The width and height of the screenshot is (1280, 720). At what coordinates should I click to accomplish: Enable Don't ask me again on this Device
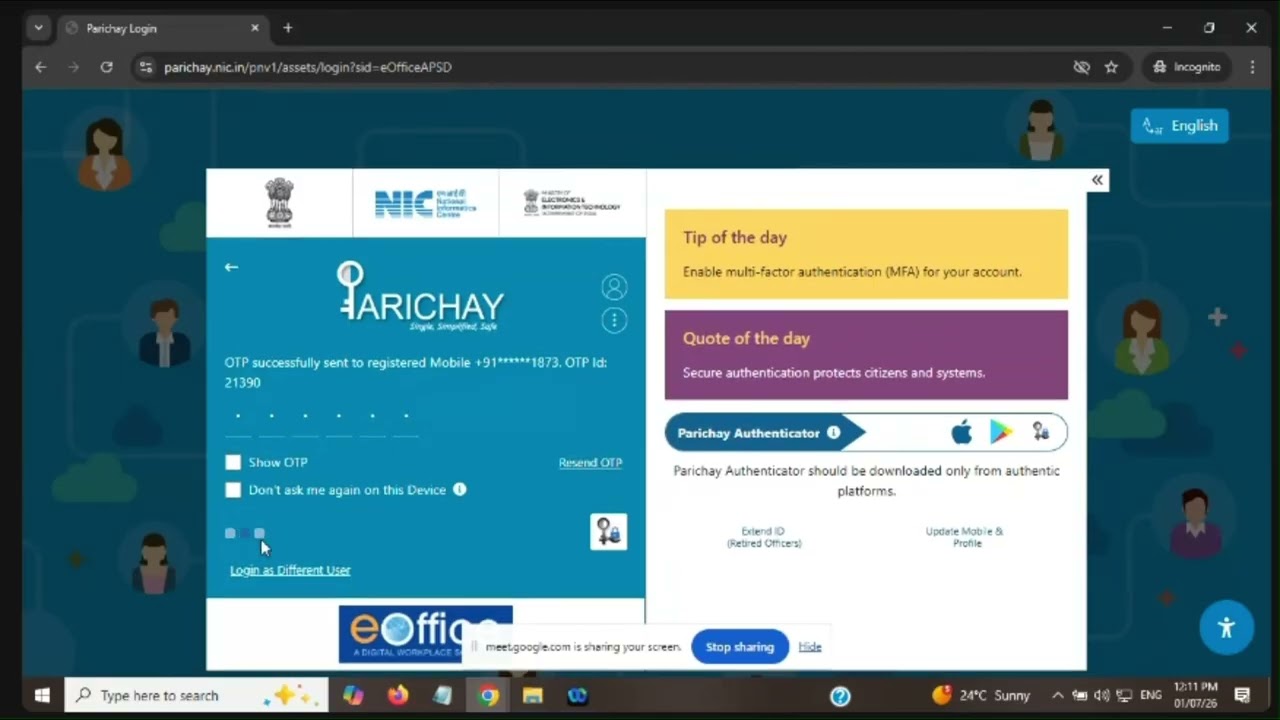(x=233, y=490)
